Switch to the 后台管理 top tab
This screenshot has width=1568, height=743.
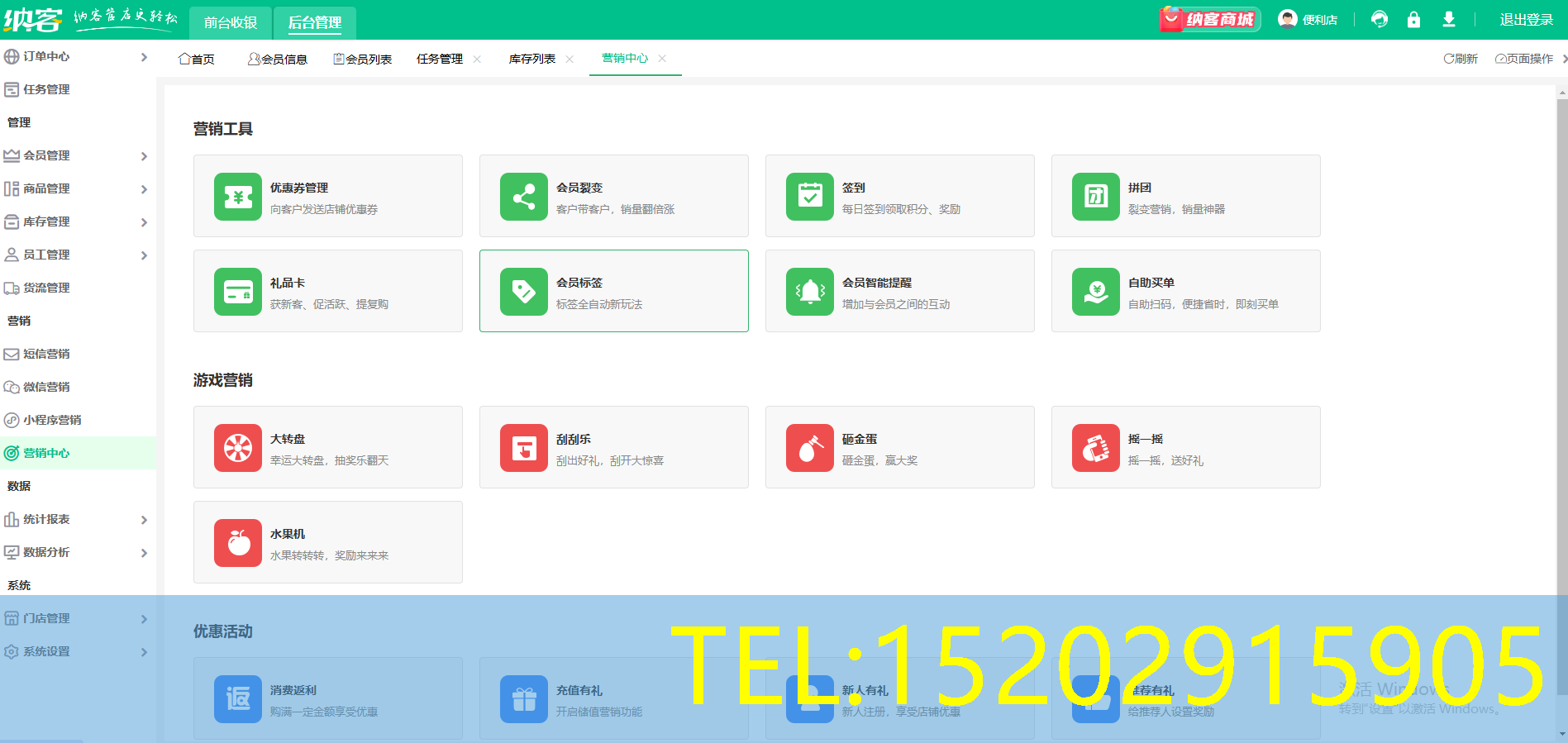(315, 22)
